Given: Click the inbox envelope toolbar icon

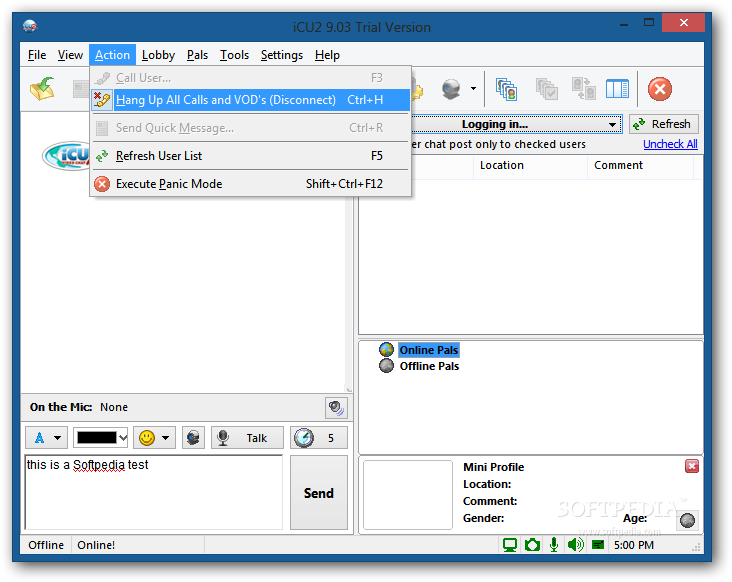Looking at the screenshot, I should [42, 89].
